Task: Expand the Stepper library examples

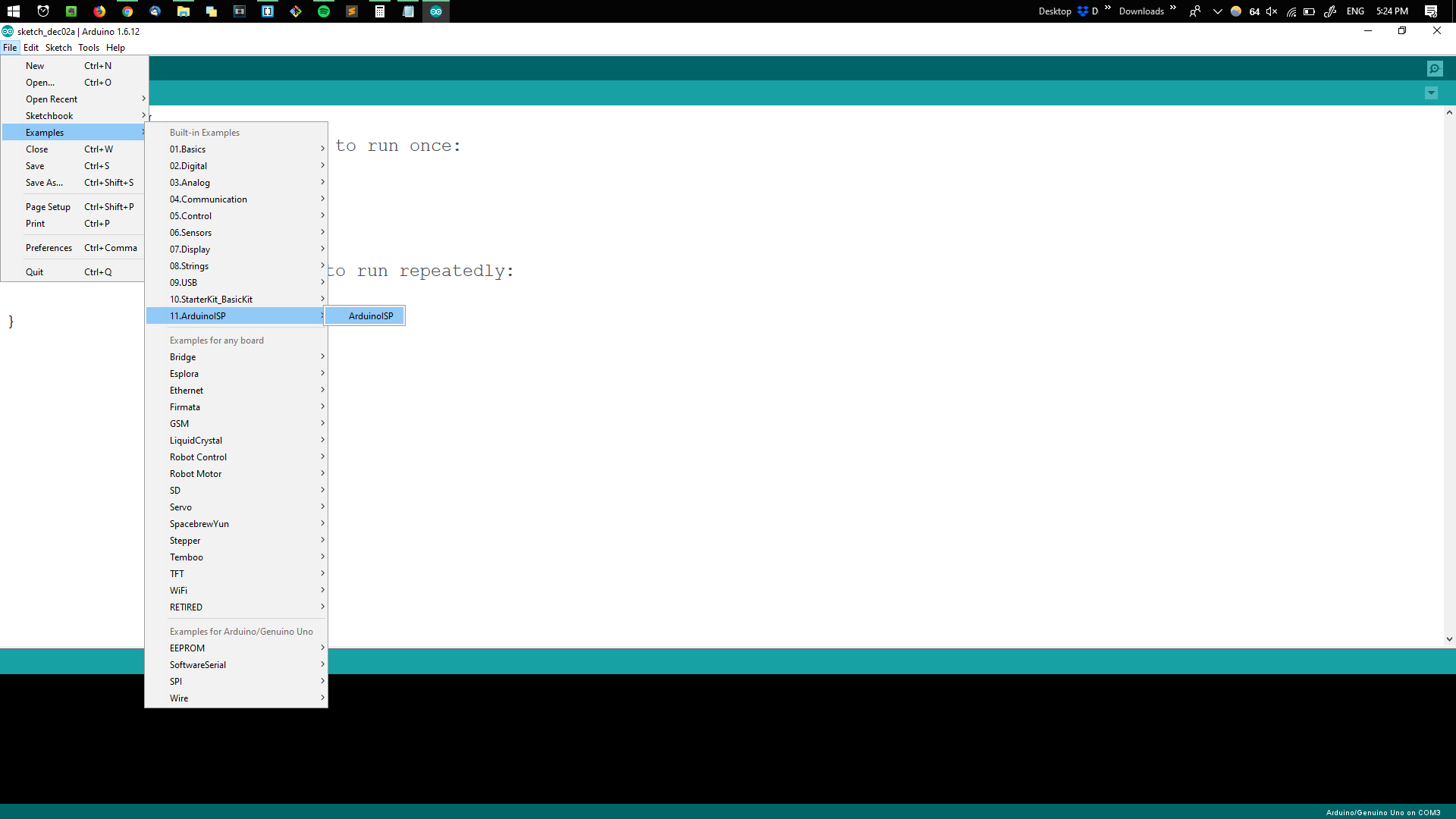Action: pyautogui.click(x=237, y=541)
